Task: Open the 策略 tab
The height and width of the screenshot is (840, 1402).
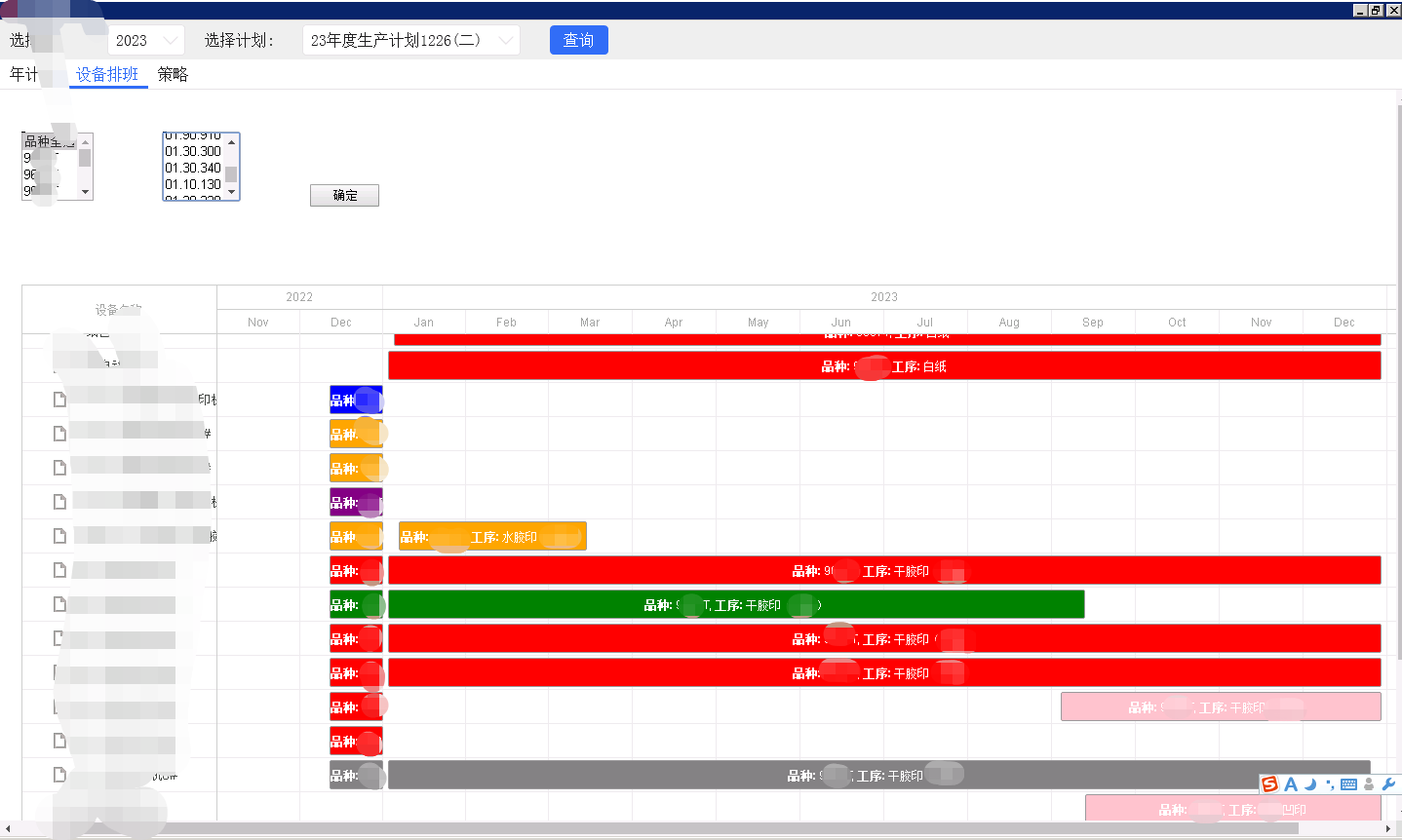Action: [x=173, y=74]
